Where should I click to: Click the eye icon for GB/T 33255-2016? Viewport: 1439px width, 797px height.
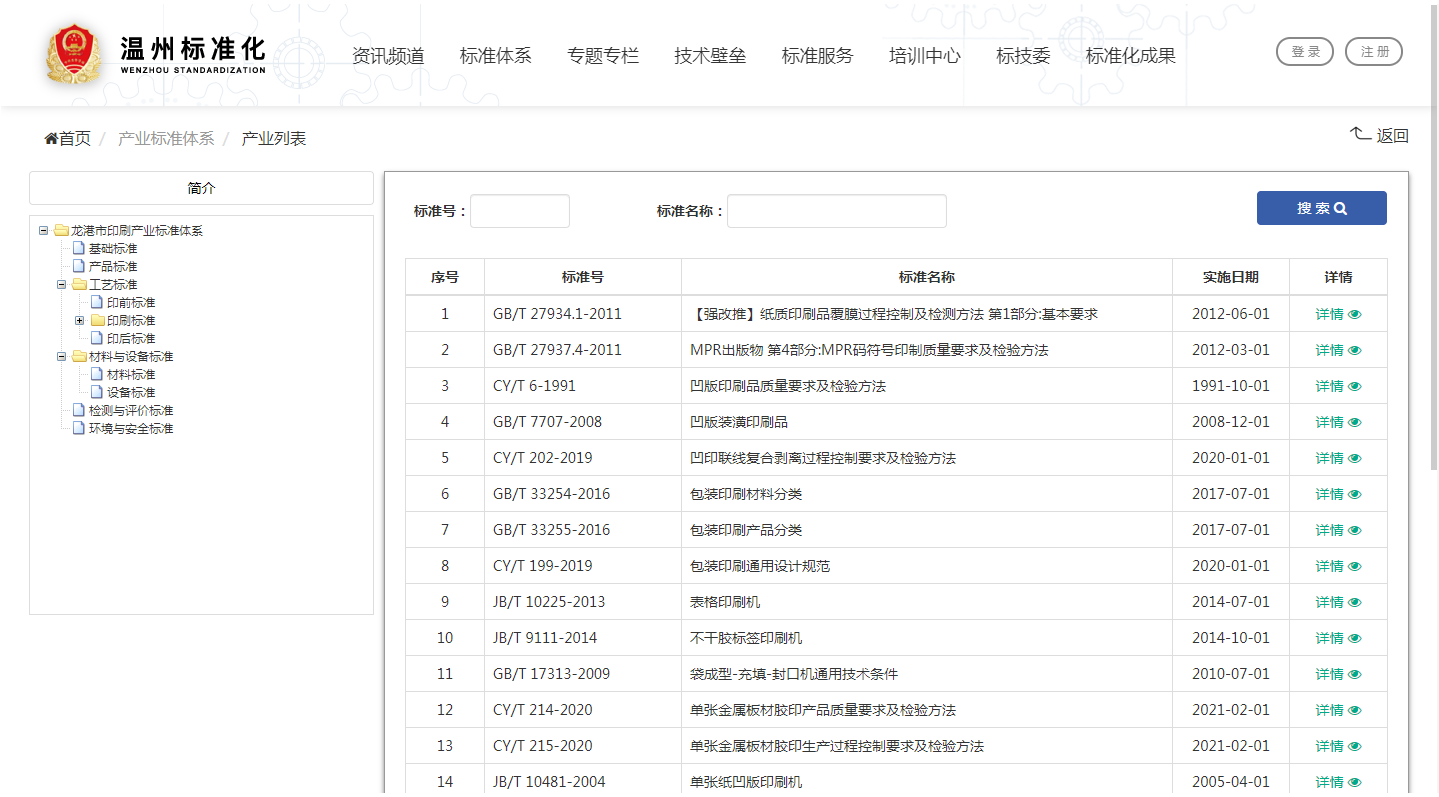(x=1355, y=530)
